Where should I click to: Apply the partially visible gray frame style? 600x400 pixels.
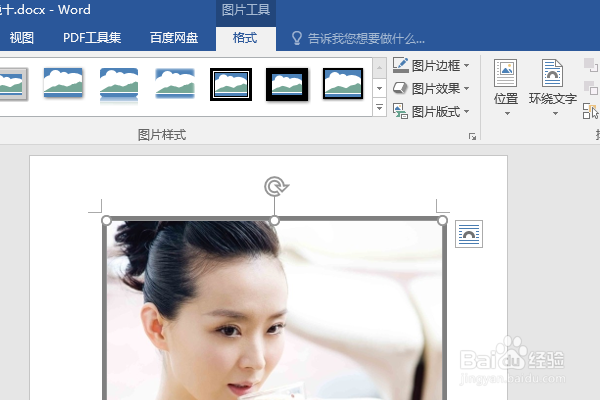tap(13, 84)
